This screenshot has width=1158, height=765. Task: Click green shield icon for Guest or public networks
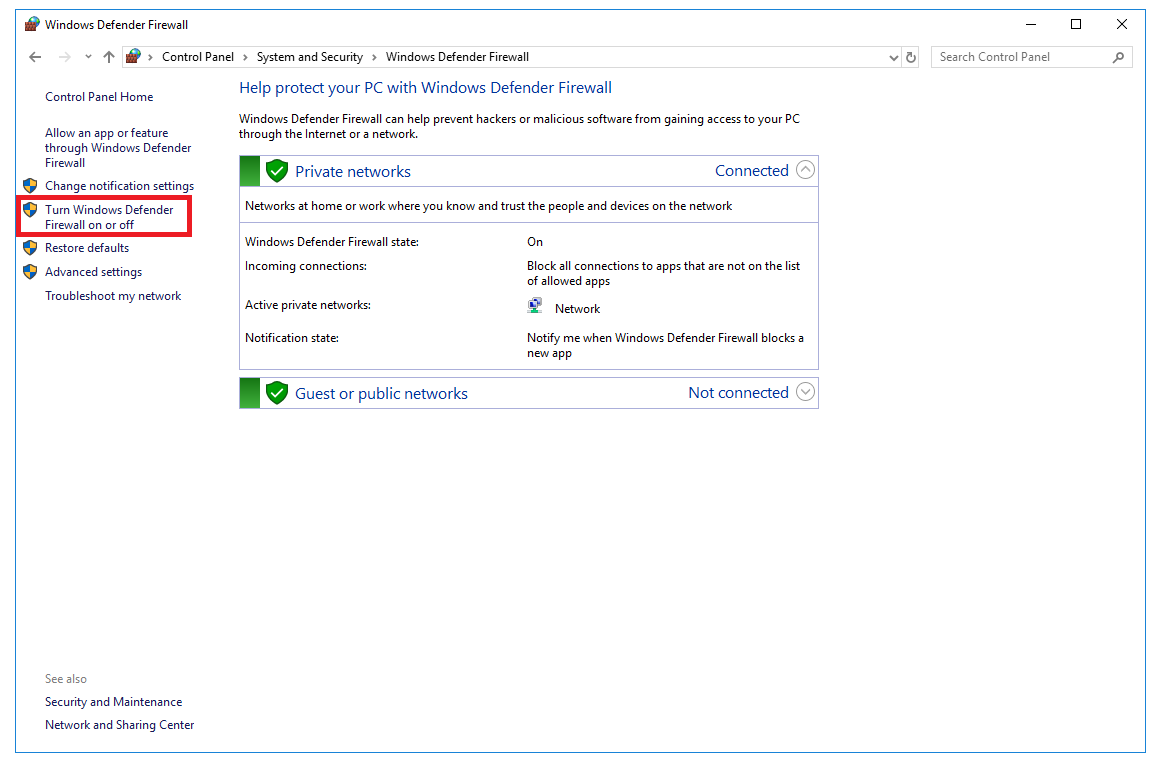pos(277,394)
